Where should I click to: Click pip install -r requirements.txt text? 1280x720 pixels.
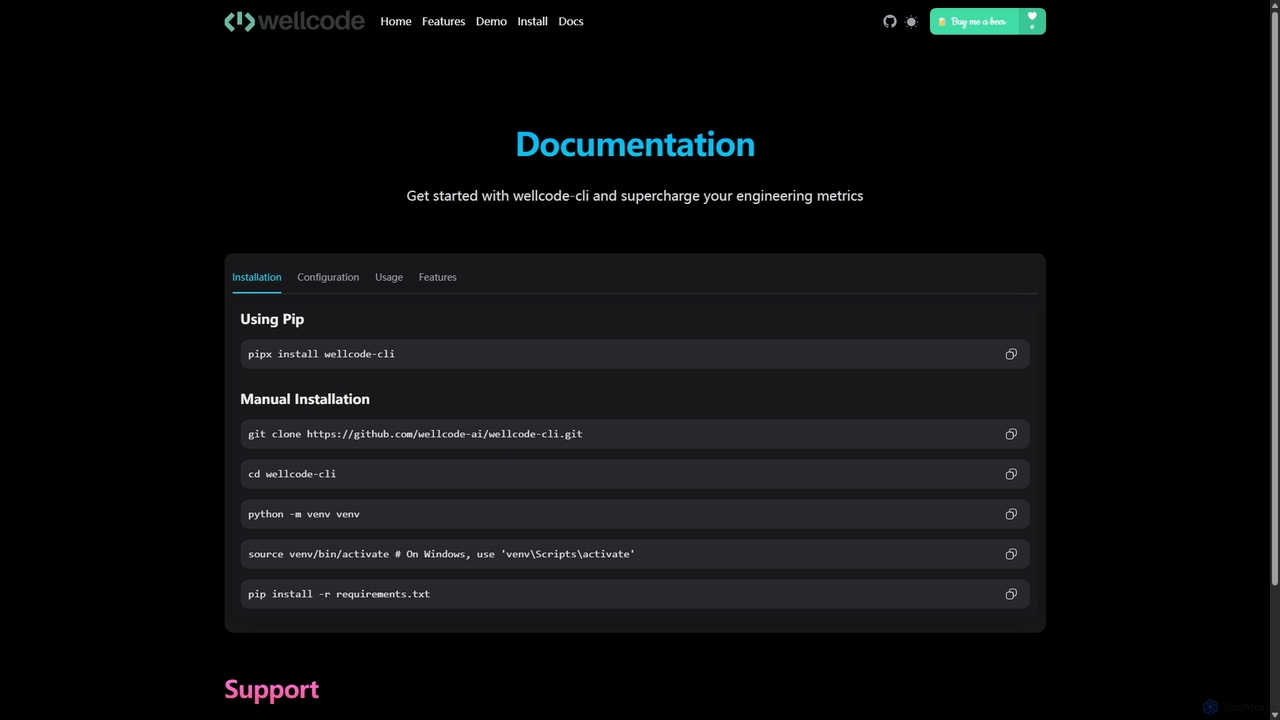[339, 594]
